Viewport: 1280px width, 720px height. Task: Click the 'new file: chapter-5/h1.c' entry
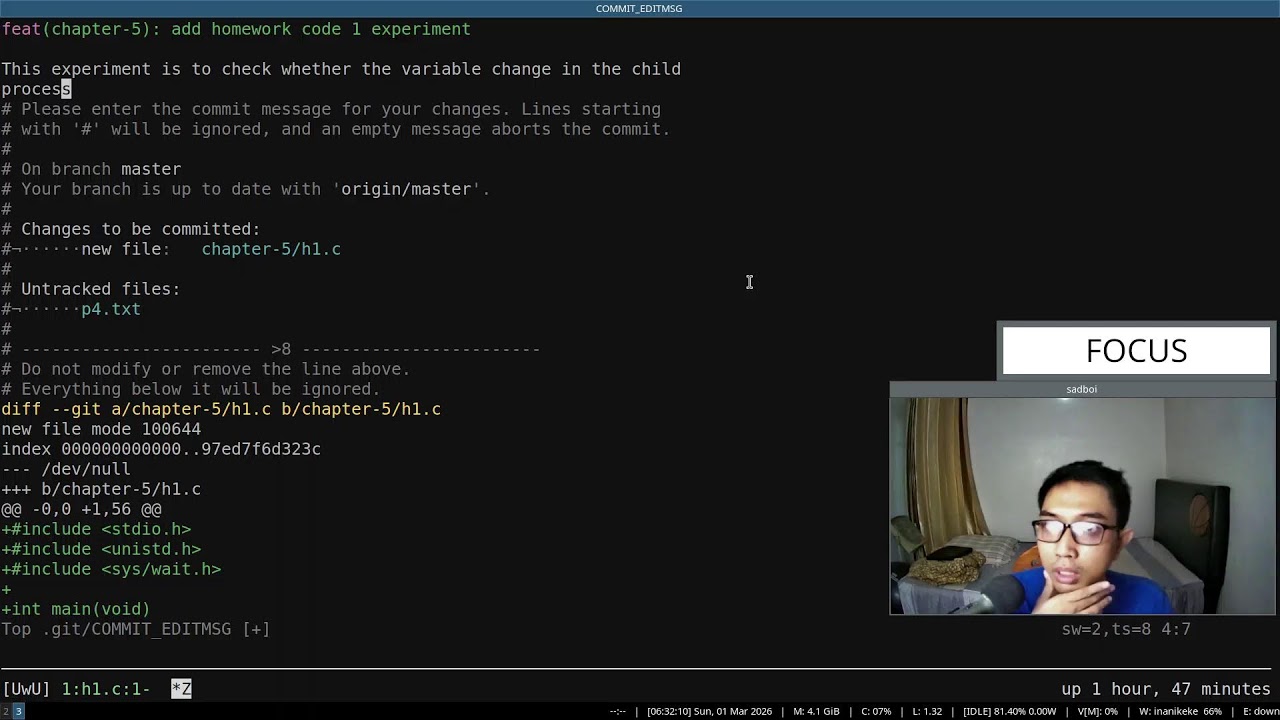point(211,249)
